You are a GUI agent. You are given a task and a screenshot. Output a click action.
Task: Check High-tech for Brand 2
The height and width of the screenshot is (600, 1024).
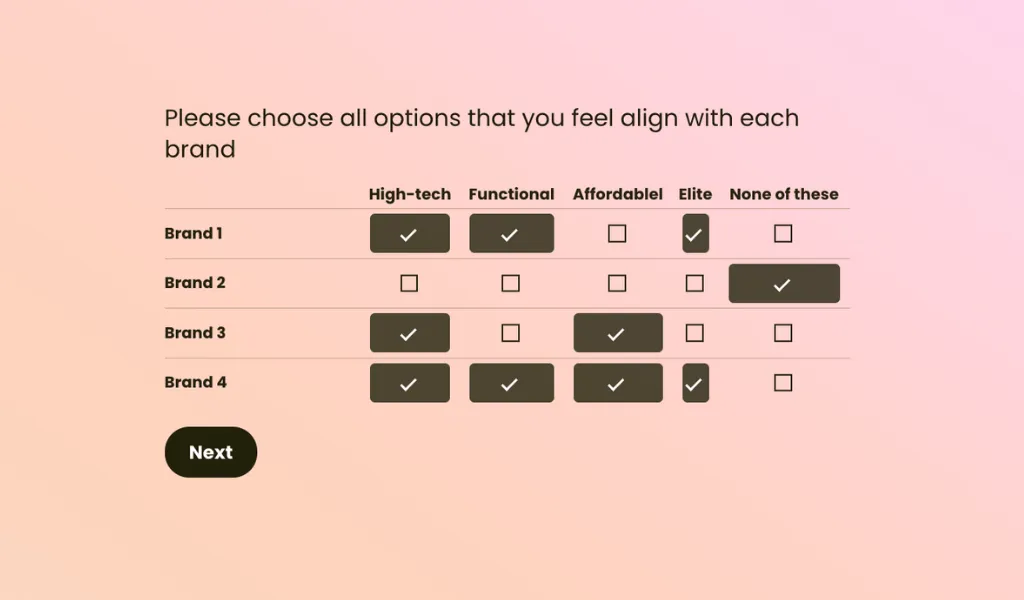(409, 283)
